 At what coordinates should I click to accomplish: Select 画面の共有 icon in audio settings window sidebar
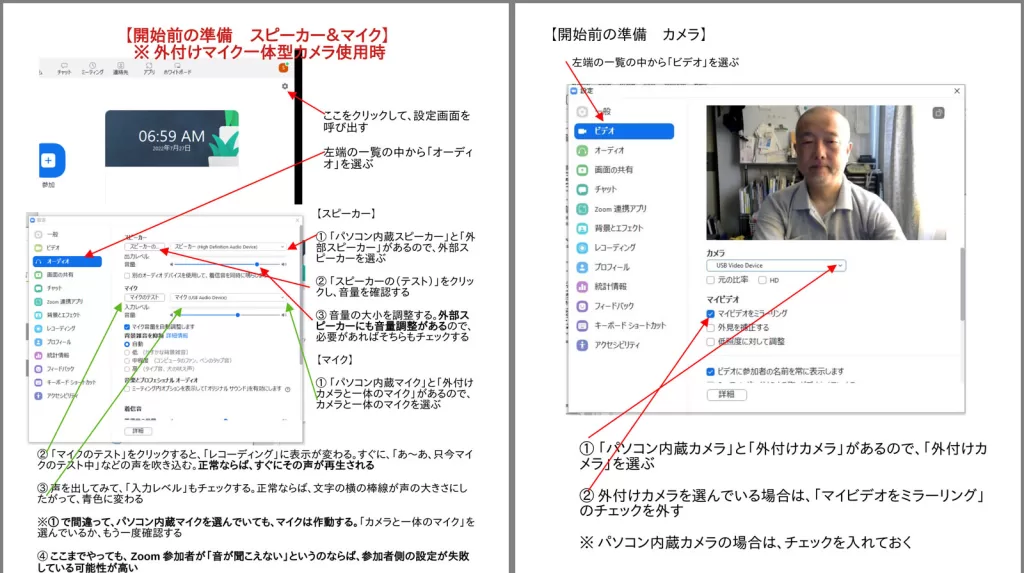pyautogui.click(x=39, y=275)
